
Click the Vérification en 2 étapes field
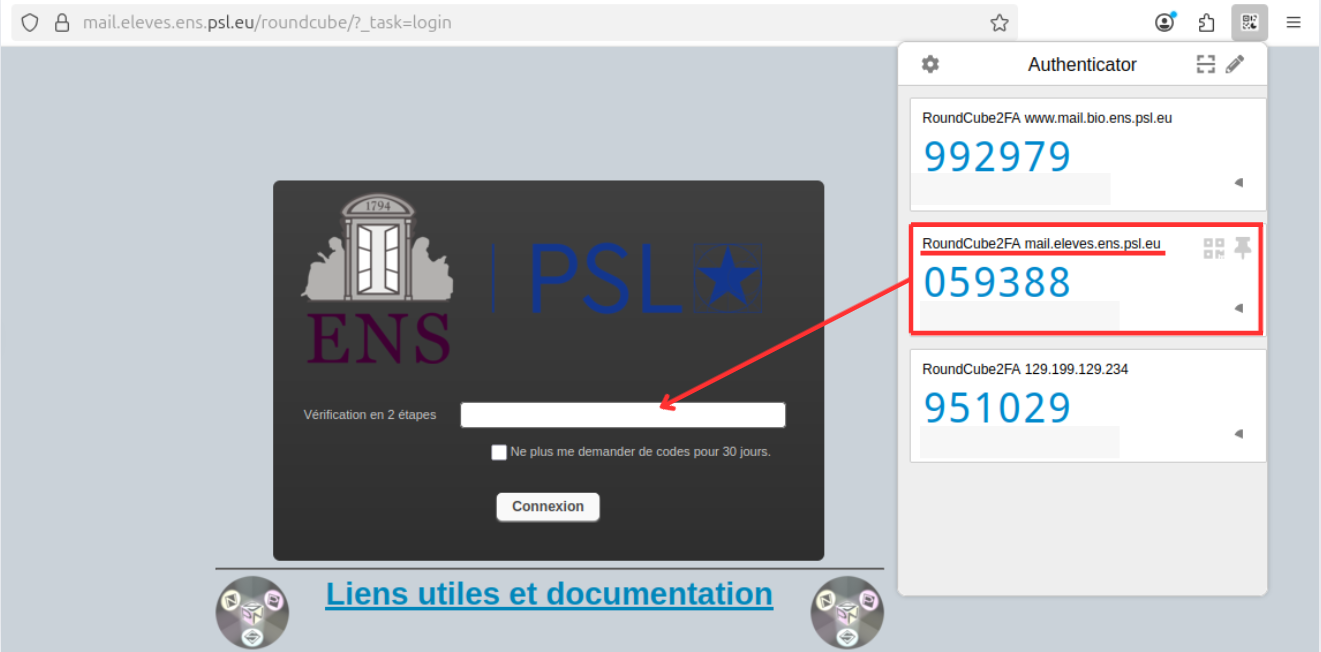point(622,415)
